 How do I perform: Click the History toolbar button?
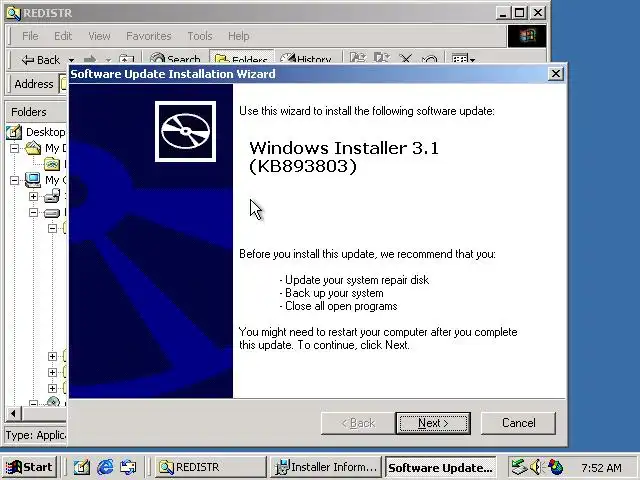pos(306,60)
